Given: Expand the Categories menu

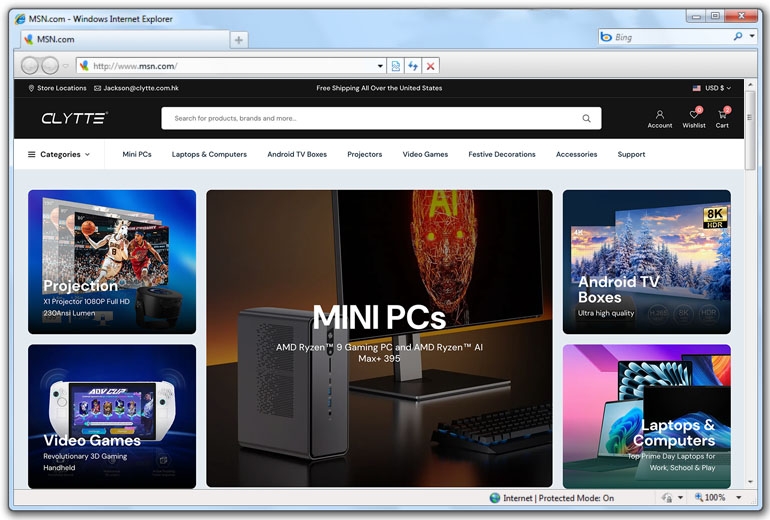Looking at the screenshot, I should click(x=59, y=154).
